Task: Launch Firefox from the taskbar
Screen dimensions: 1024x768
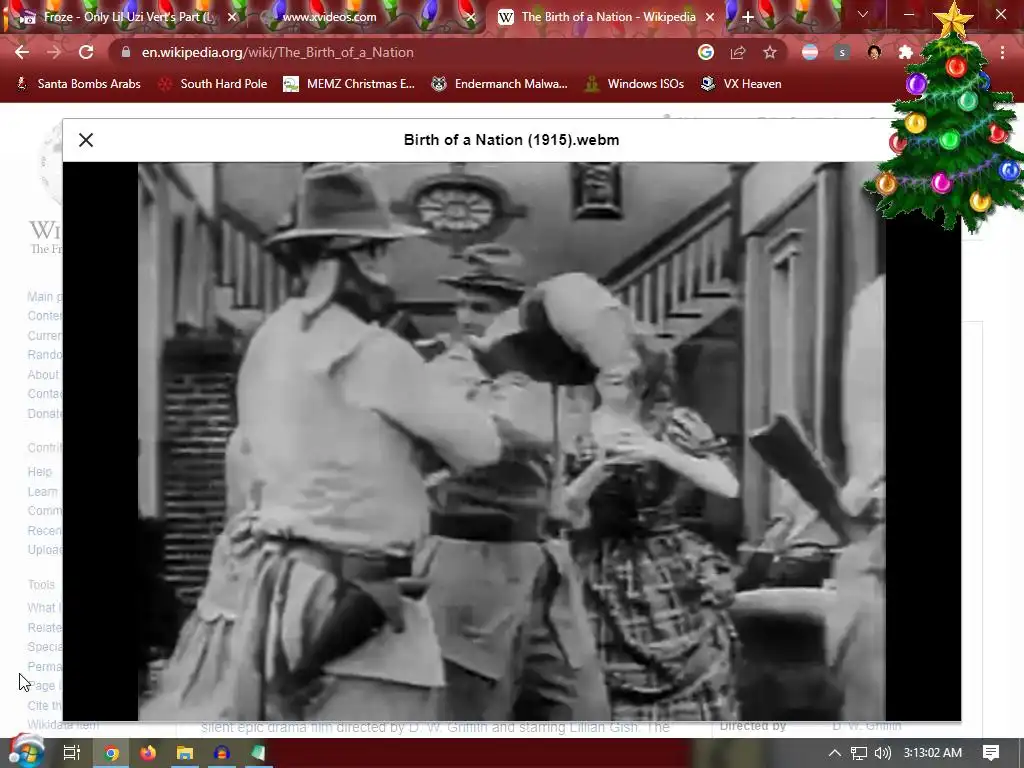Action: [148, 753]
